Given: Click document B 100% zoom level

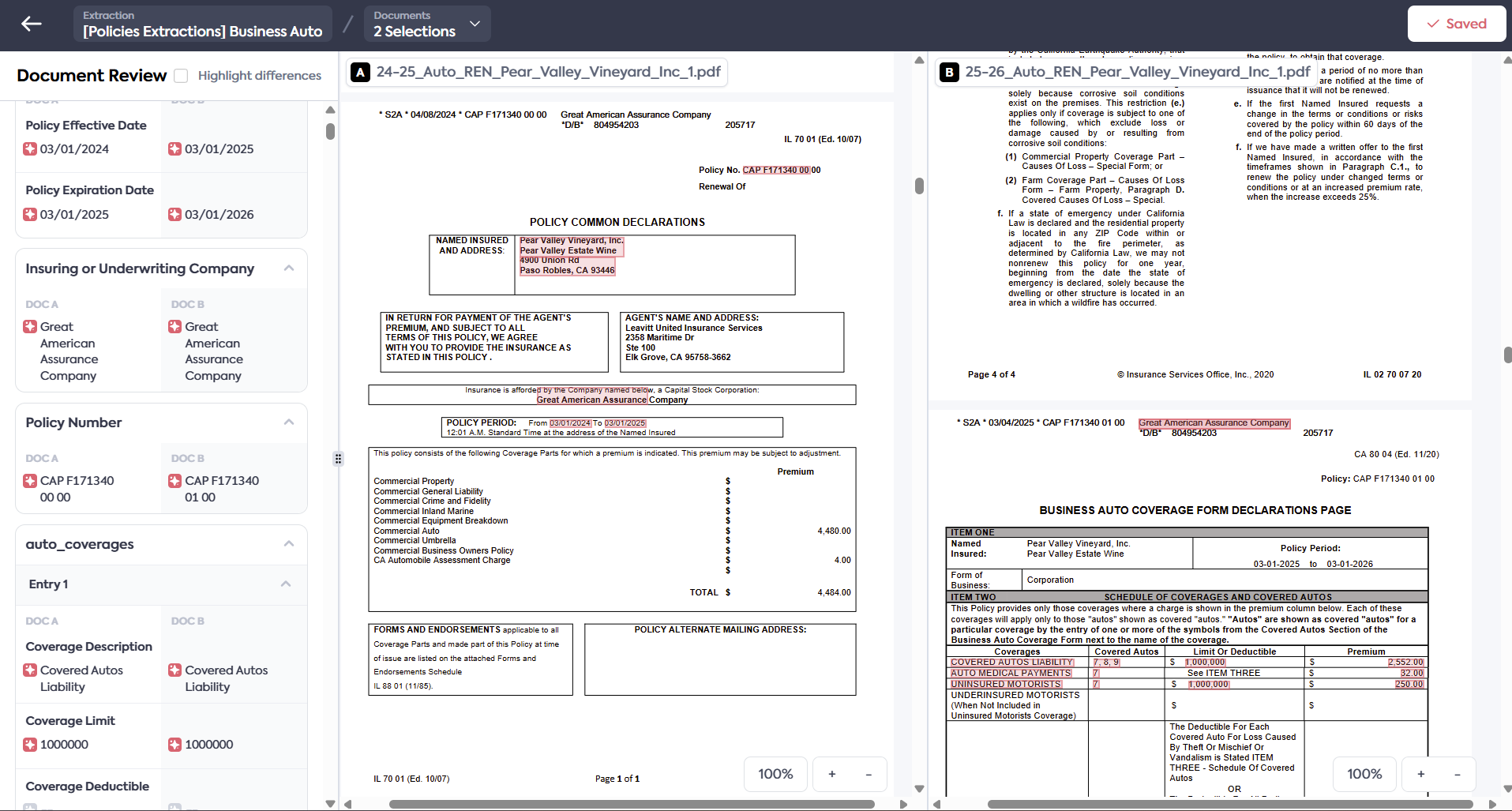Looking at the screenshot, I should coord(1365,774).
